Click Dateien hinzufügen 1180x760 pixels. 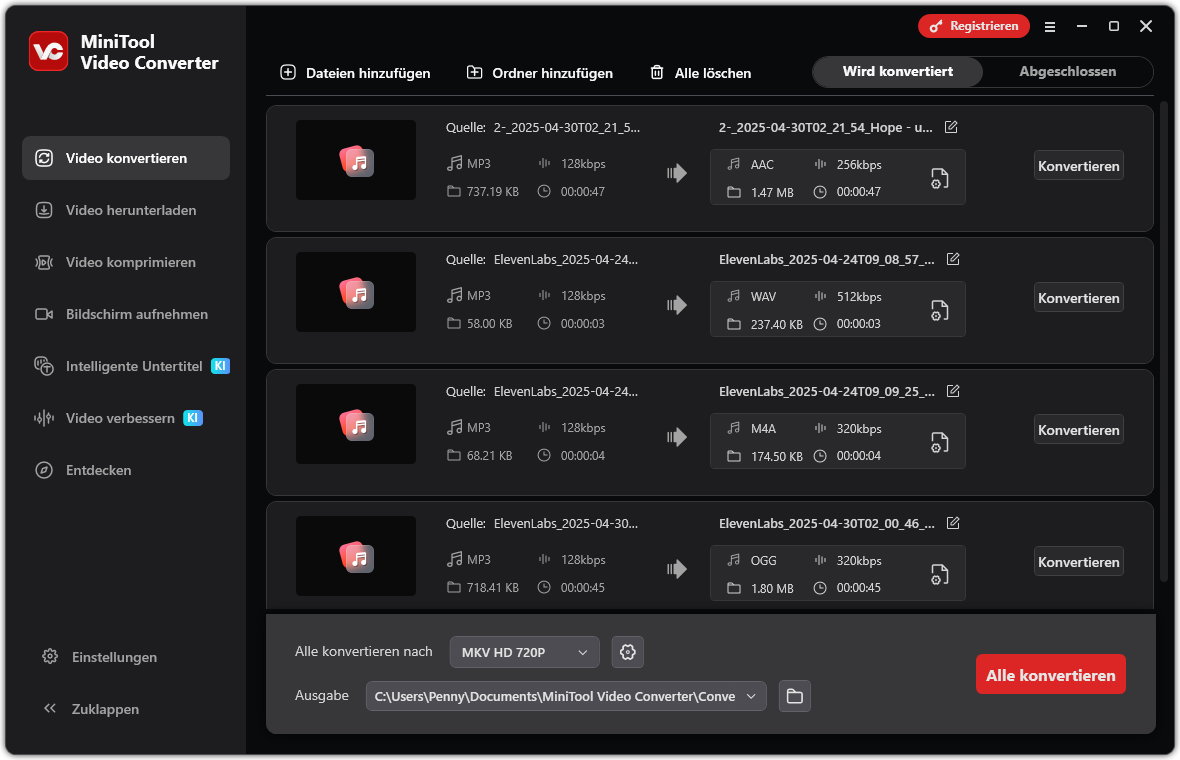(x=355, y=73)
